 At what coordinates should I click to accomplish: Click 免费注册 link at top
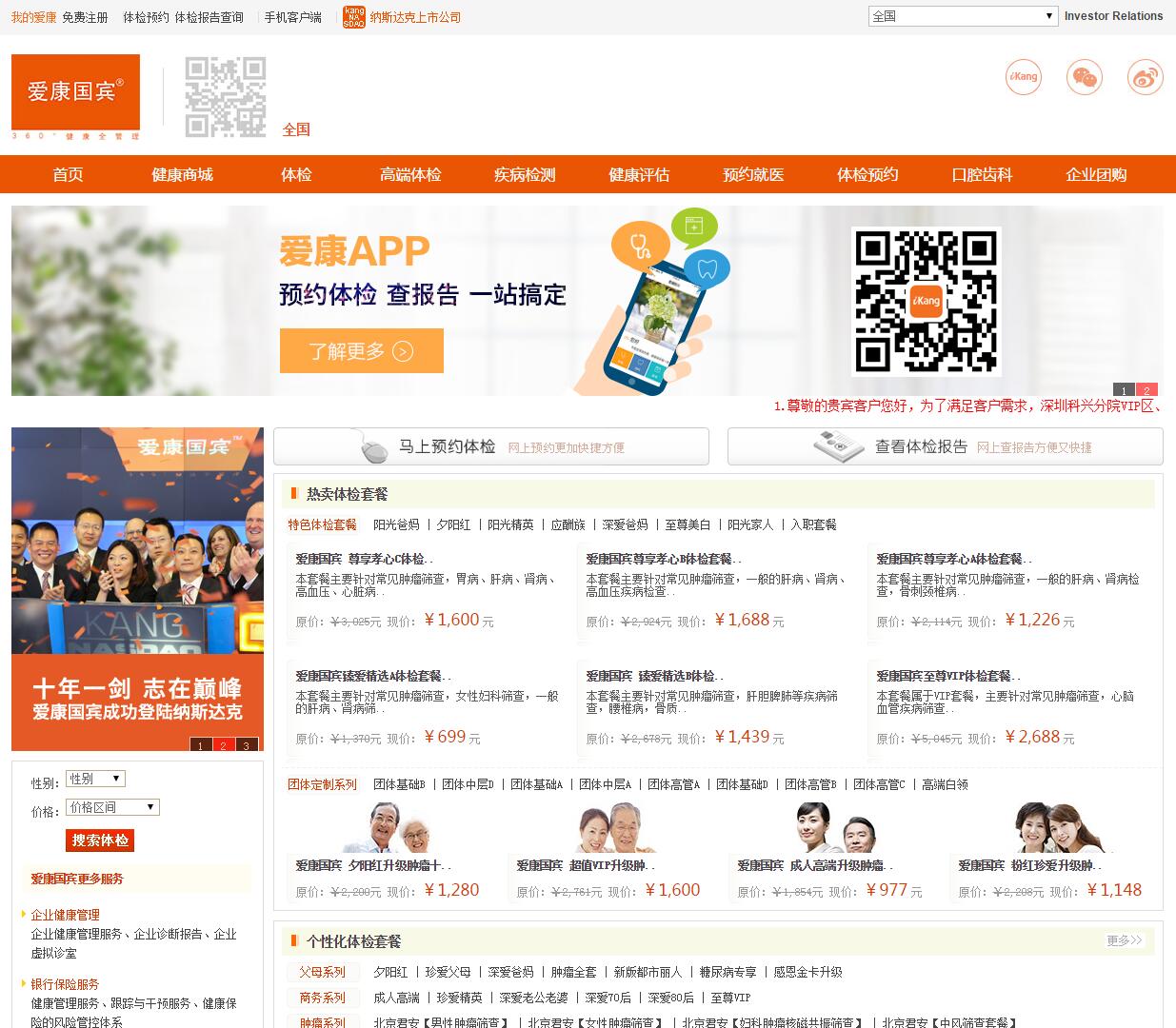pyautogui.click(x=85, y=17)
